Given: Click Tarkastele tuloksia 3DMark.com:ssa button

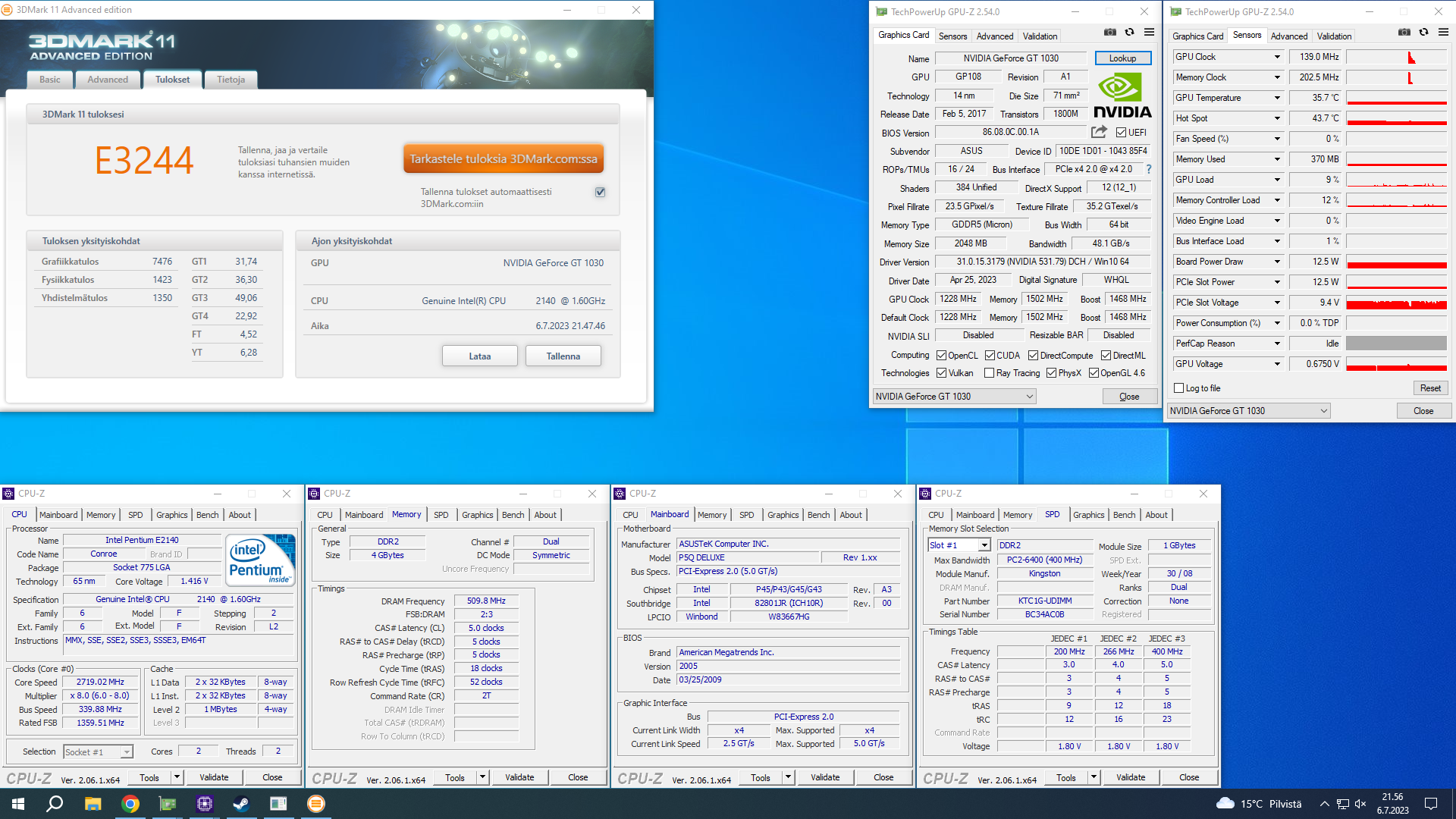Looking at the screenshot, I should tap(504, 159).
